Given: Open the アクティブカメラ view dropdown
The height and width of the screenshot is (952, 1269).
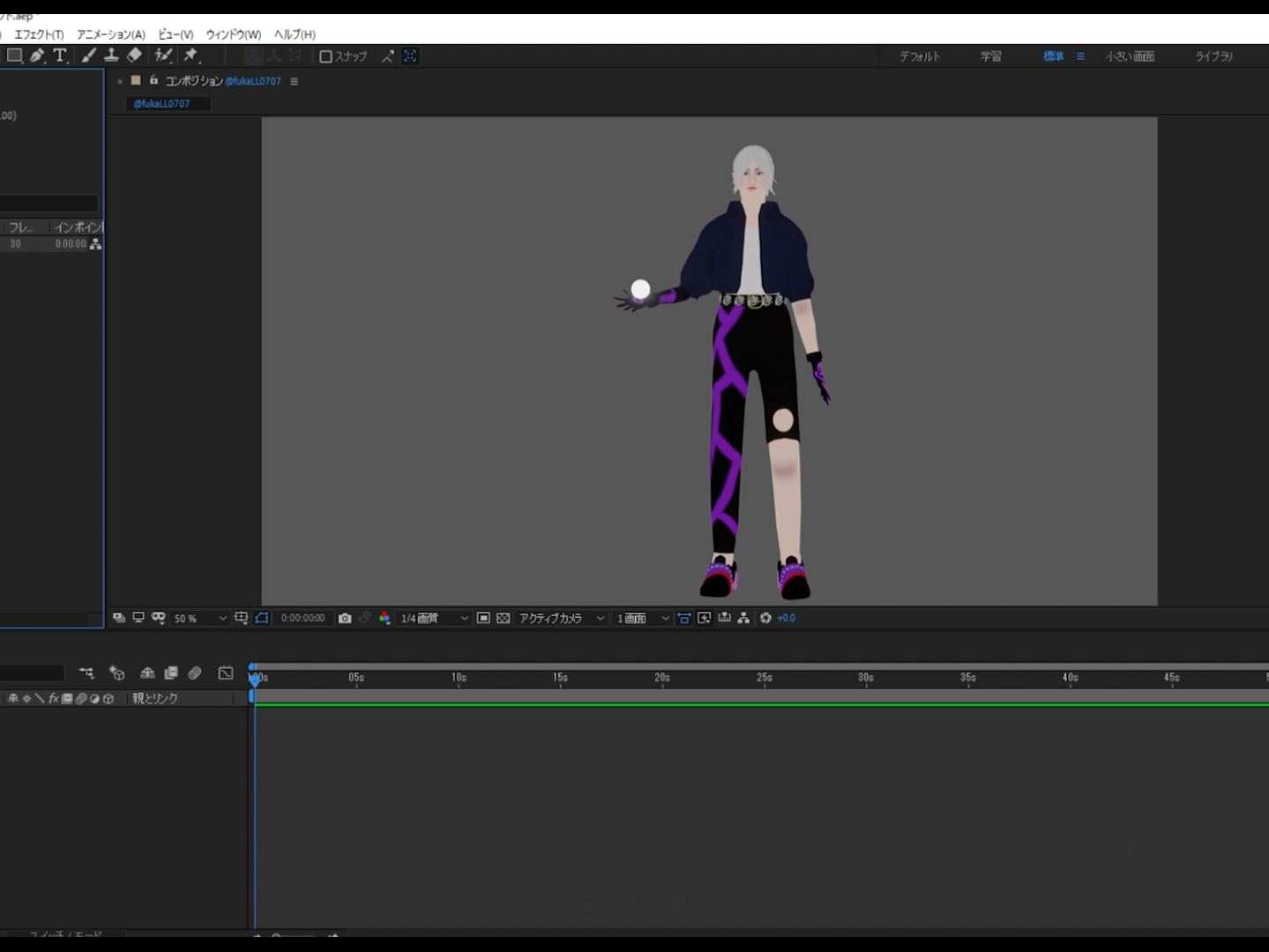Looking at the screenshot, I should pos(562,619).
